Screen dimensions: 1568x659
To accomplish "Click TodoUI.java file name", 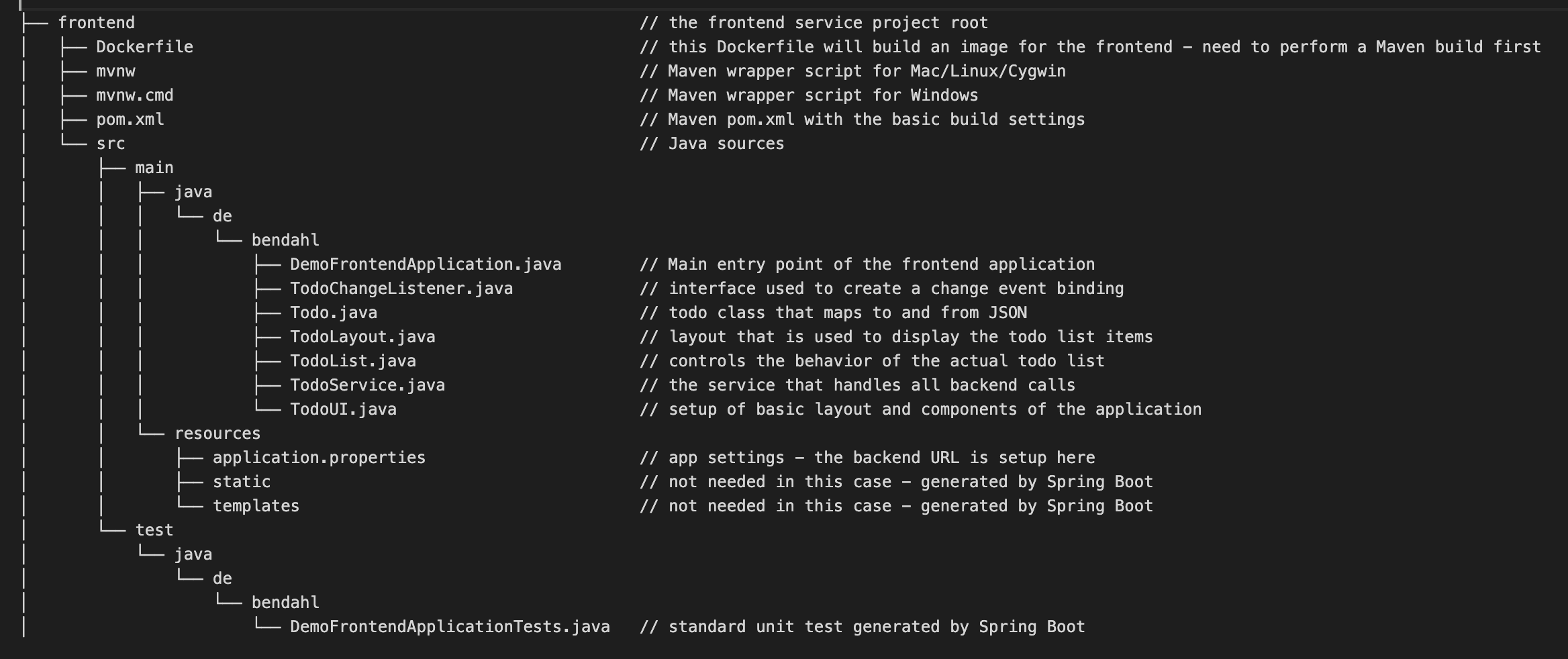I will tap(343, 409).
